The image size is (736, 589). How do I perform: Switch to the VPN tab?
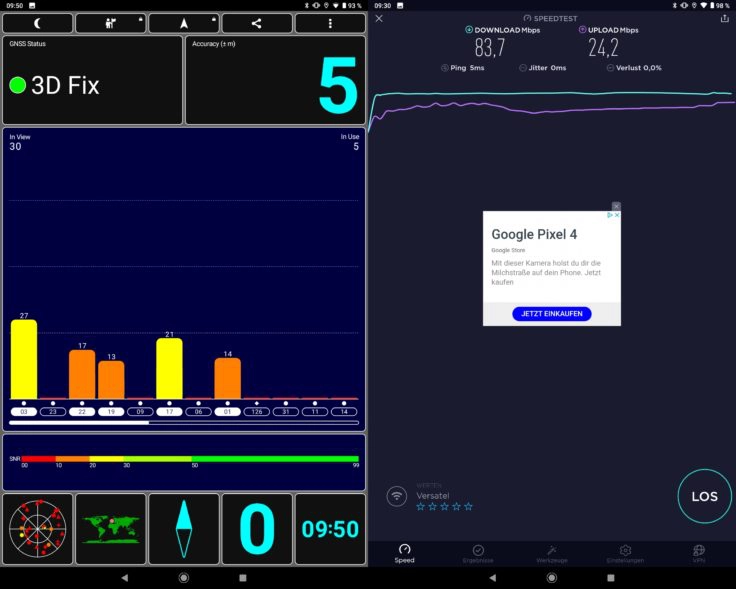(699, 553)
